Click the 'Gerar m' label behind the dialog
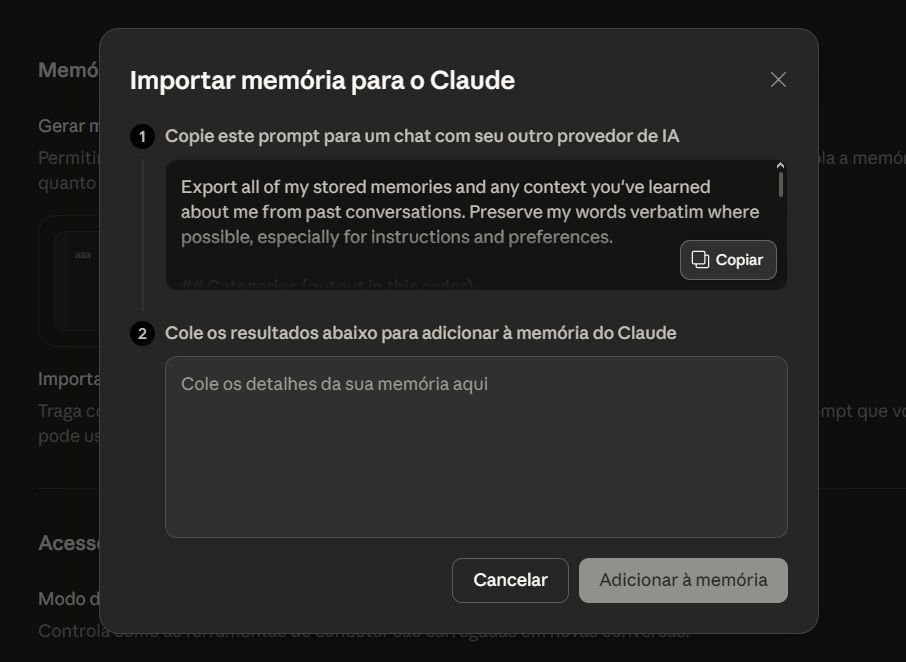906x662 pixels. [68, 127]
